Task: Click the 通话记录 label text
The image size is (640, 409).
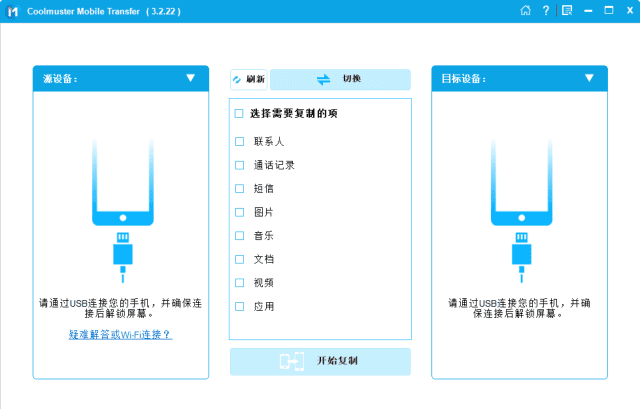Action: (274, 165)
